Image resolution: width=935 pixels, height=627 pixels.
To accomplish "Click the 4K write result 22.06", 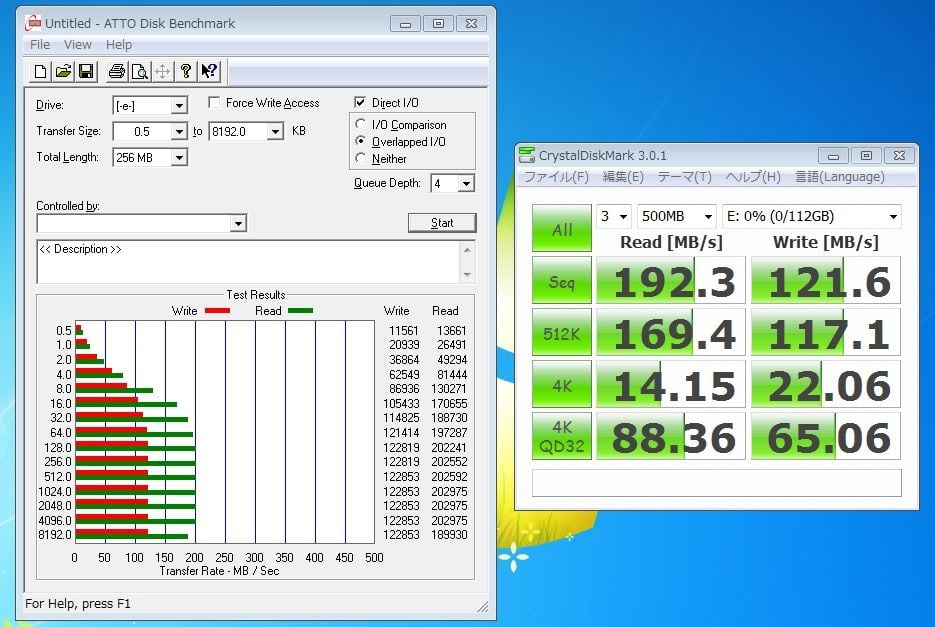I will pyautogui.click(x=826, y=384).
